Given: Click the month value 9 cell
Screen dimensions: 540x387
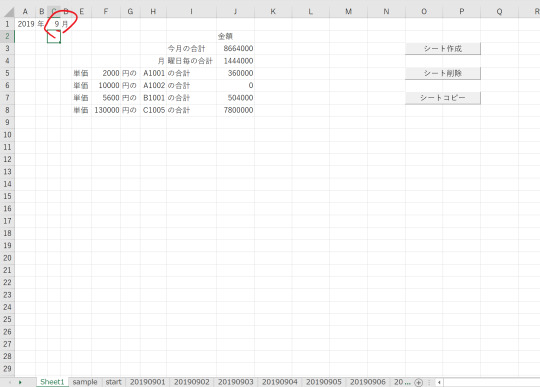Looking at the screenshot, I should (54, 24).
